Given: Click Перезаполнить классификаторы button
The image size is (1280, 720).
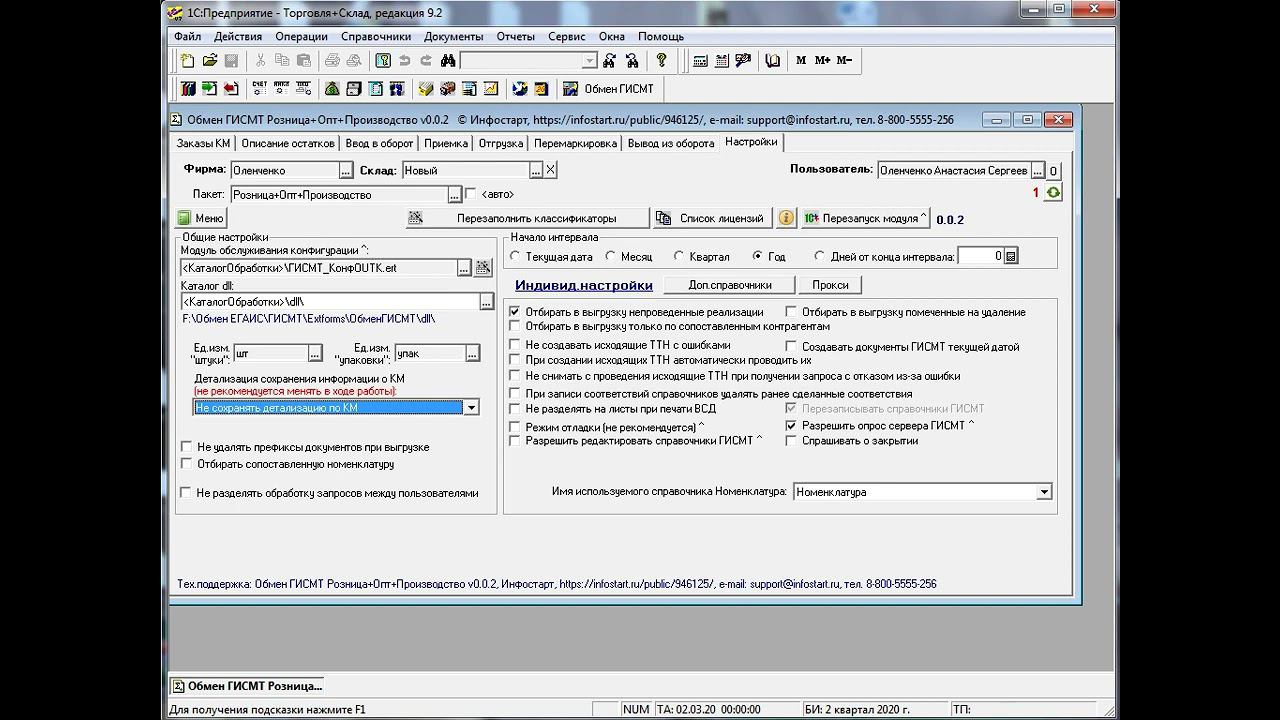Looking at the screenshot, I should pyautogui.click(x=536, y=218).
